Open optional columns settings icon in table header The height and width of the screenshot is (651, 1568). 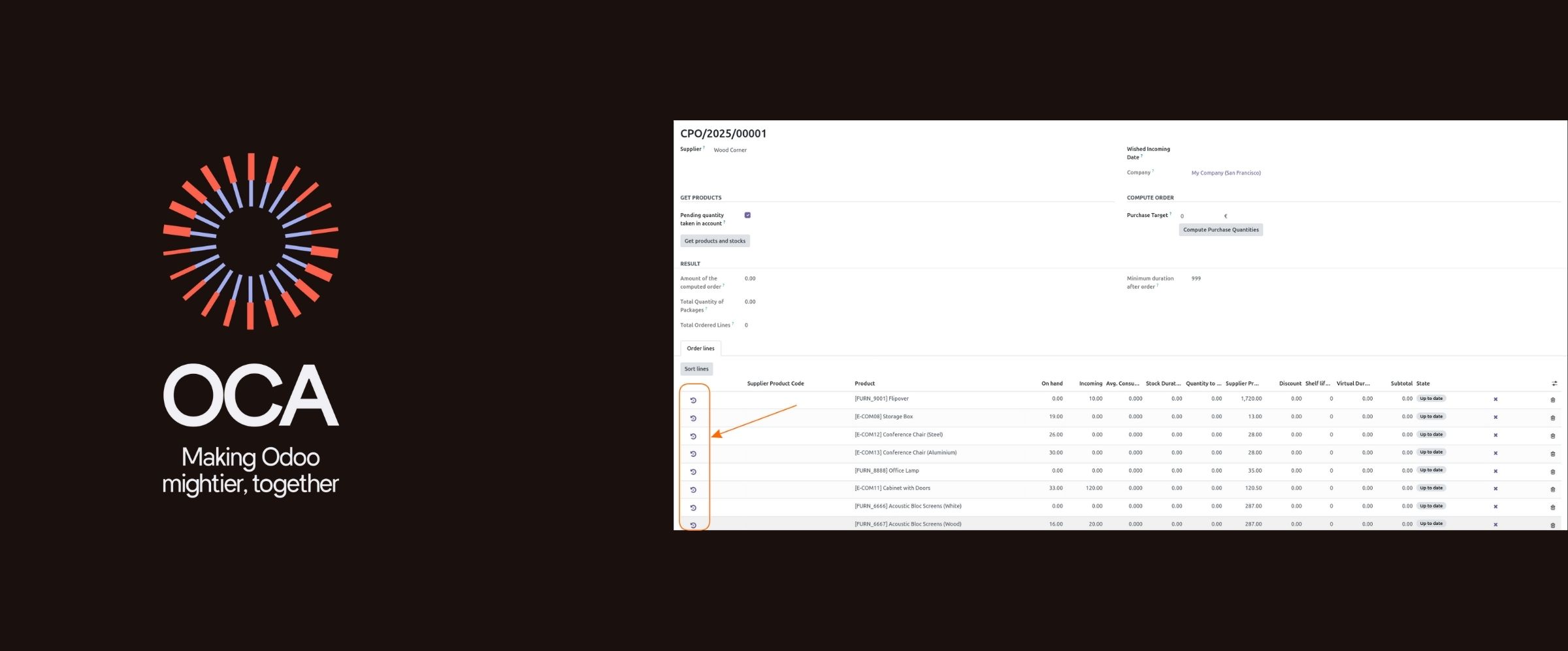(1554, 384)
